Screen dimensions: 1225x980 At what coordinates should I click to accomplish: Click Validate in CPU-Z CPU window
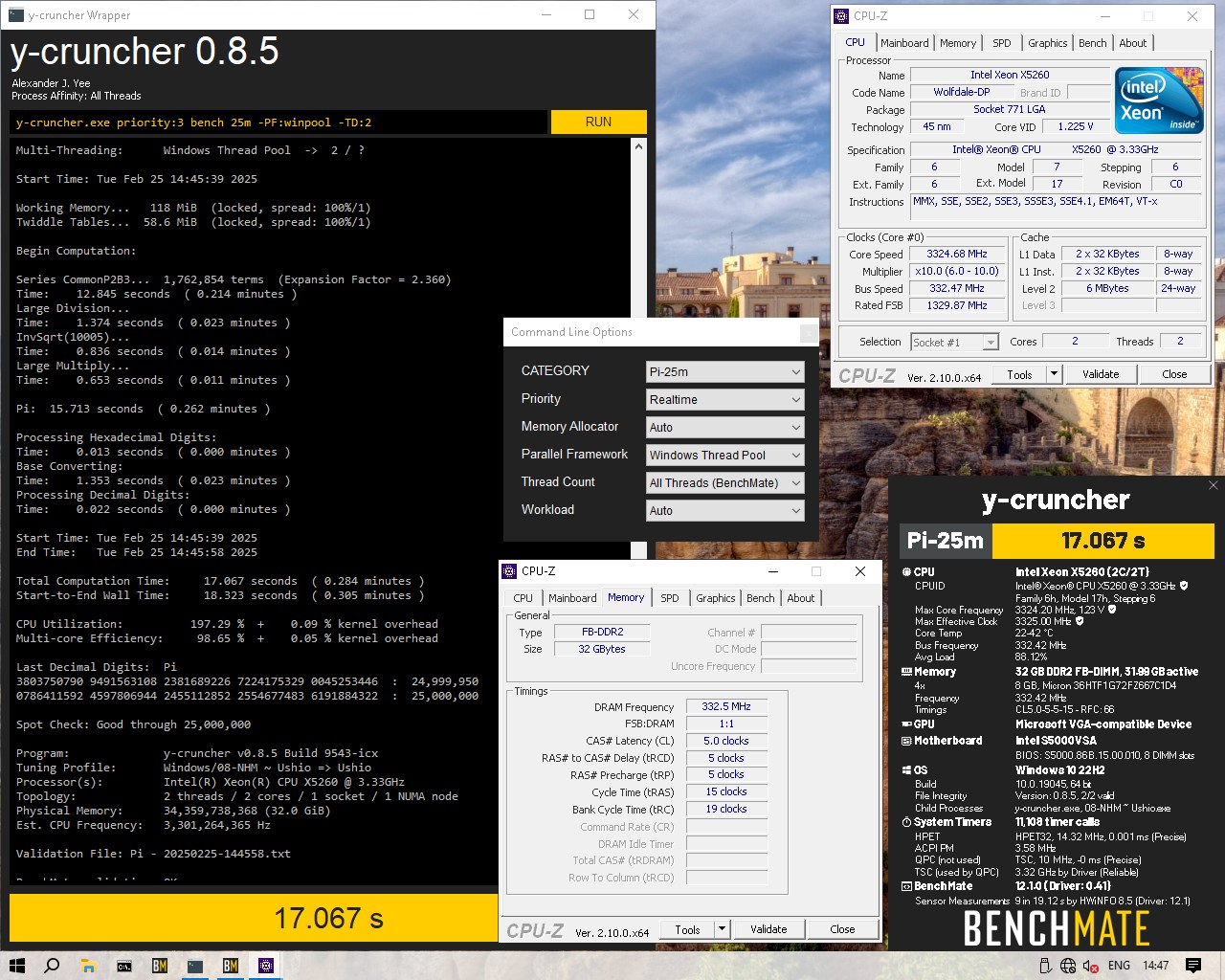(1101, 374)
